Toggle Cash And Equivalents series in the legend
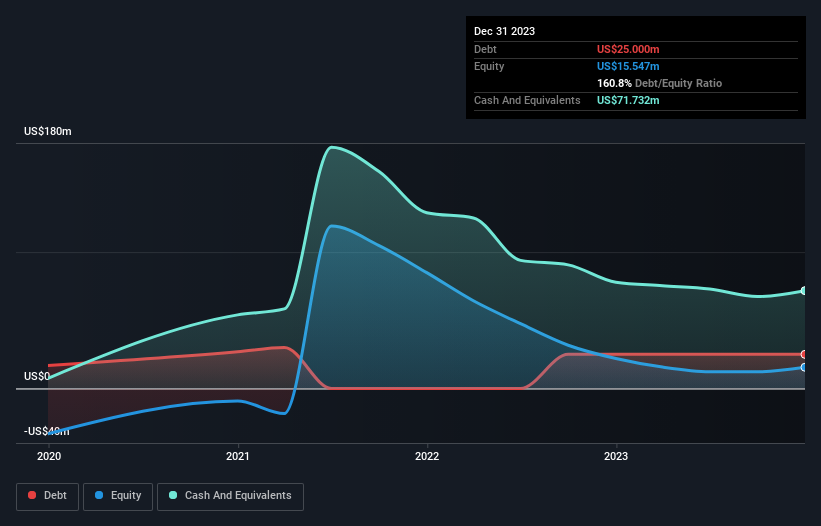 (230, 496)
